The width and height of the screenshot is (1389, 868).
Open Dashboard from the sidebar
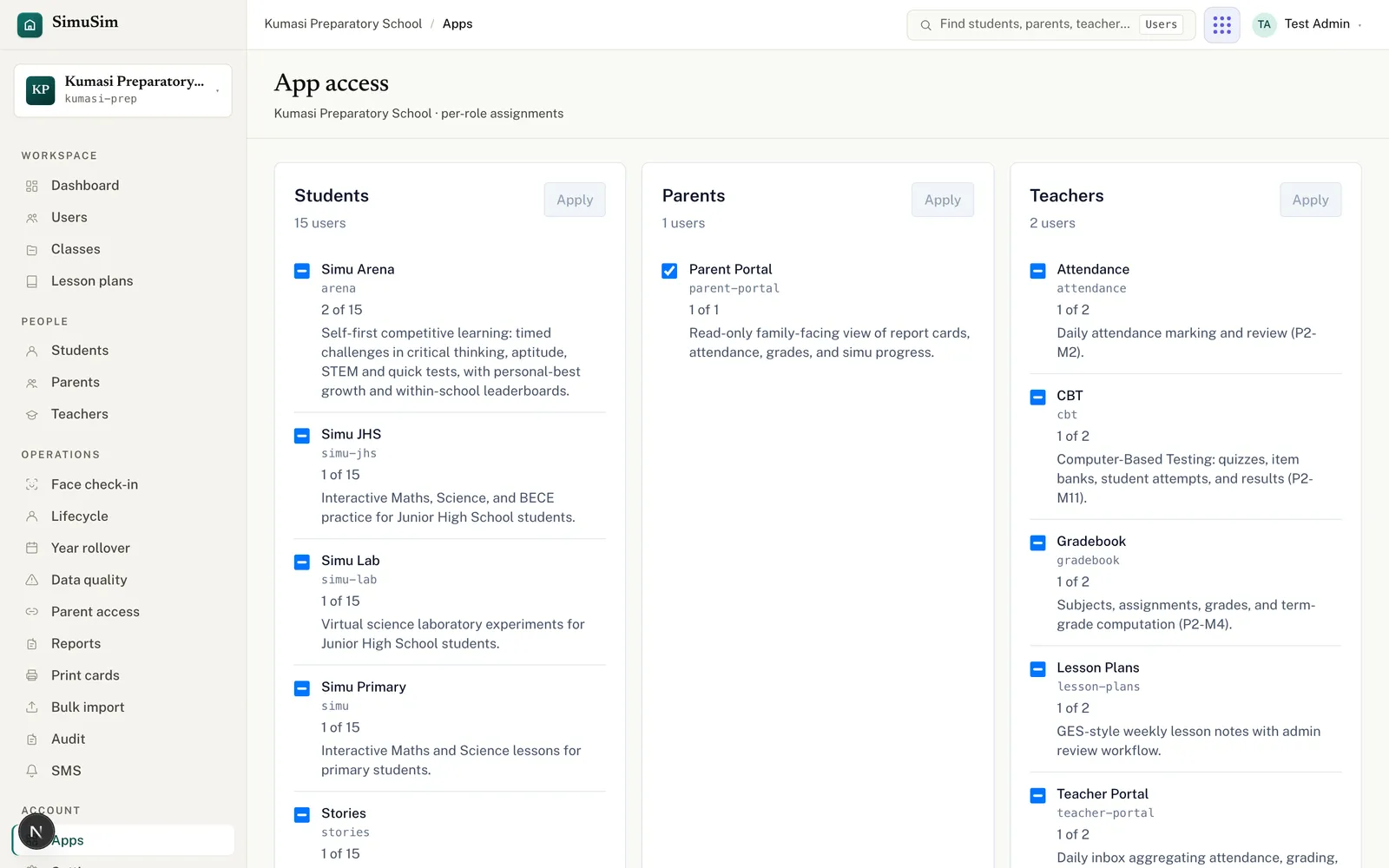[123, 186]
